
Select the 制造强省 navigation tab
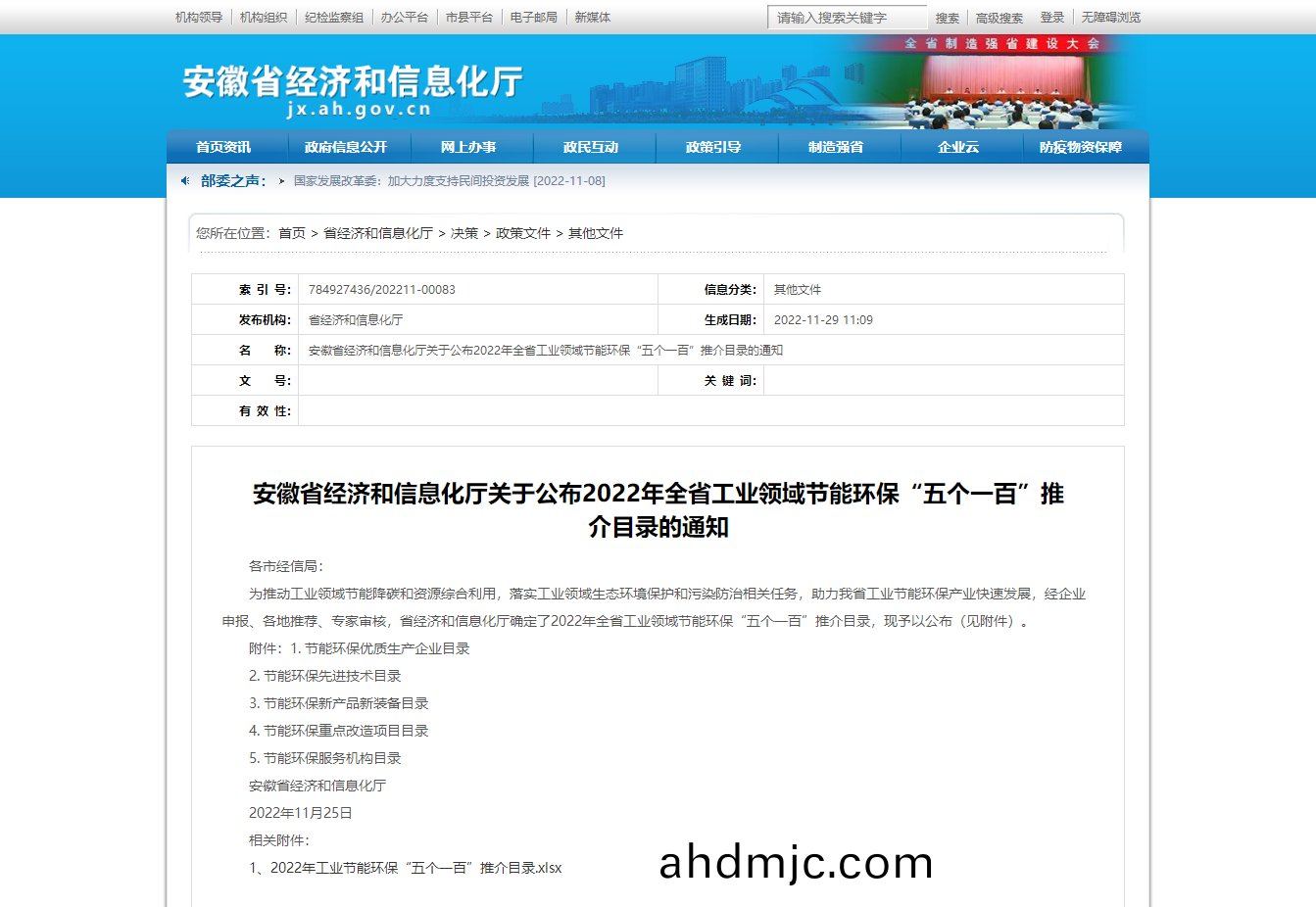[x=836, y=147]
